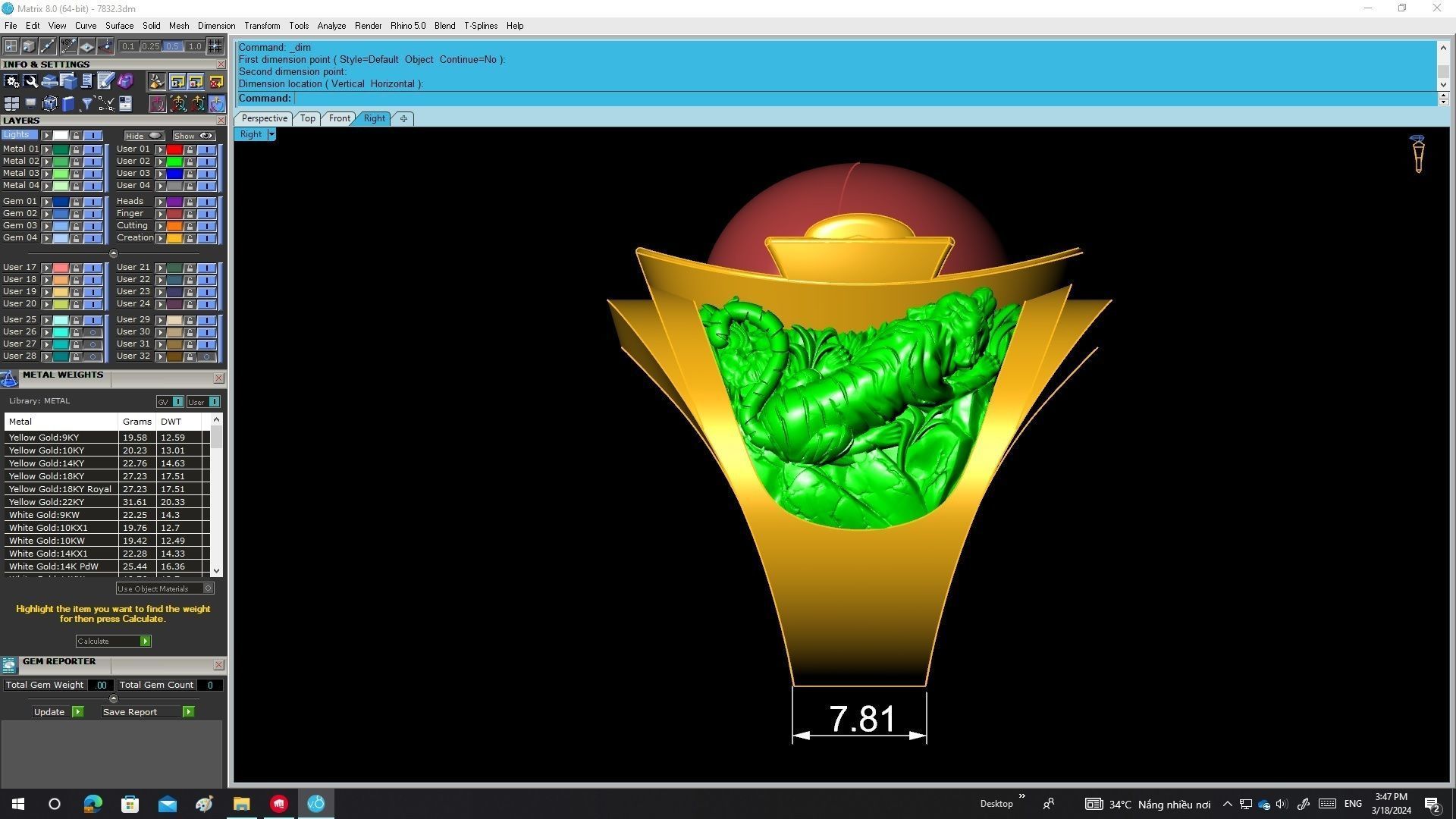Toggle lock on Metal 01 layer
The image size is (1456, 819).
[76, 150]
